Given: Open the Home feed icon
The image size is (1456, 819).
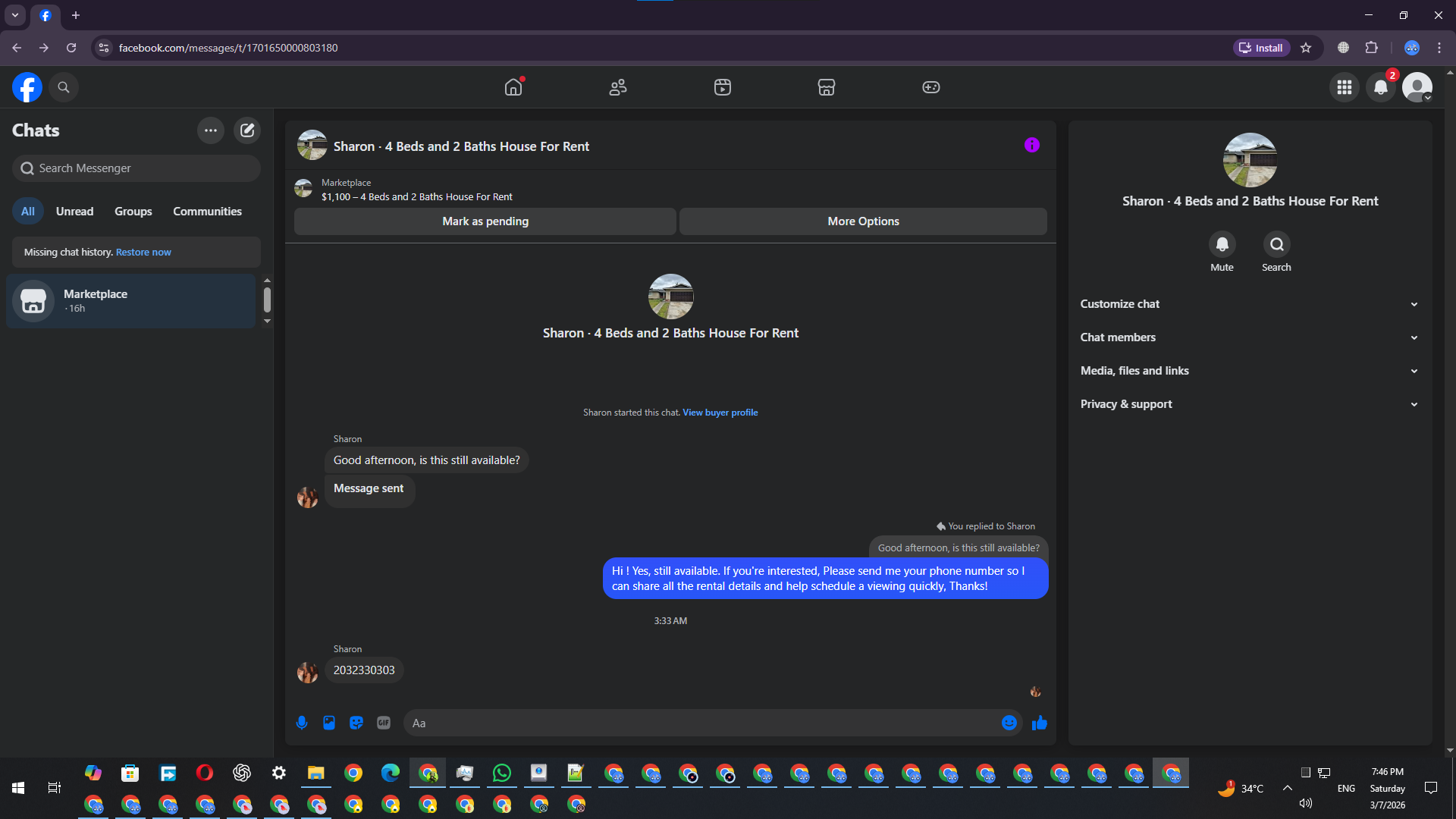Looking at the screenshot, I should [513, 87].
